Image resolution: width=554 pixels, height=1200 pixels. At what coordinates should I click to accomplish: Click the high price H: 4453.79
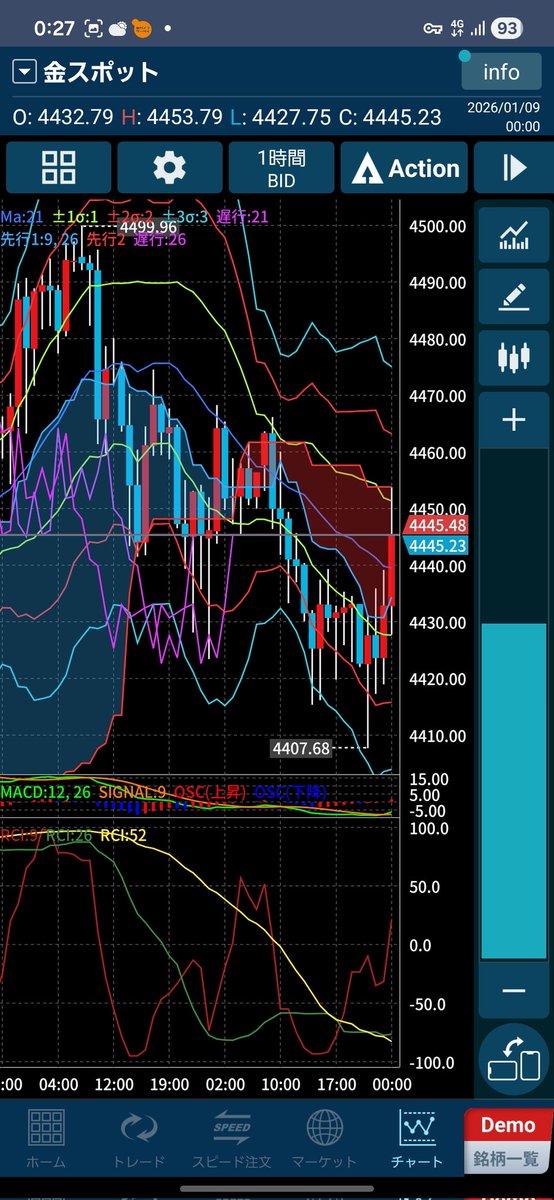coord(172,117)
